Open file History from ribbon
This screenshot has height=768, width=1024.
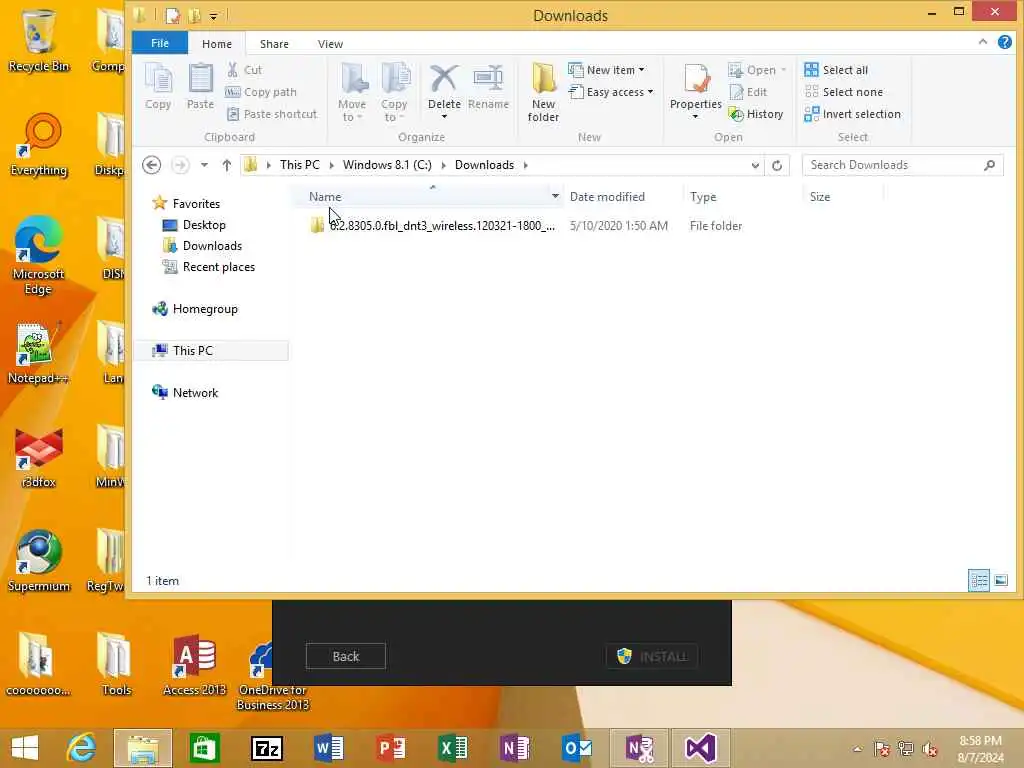(756, 114)
